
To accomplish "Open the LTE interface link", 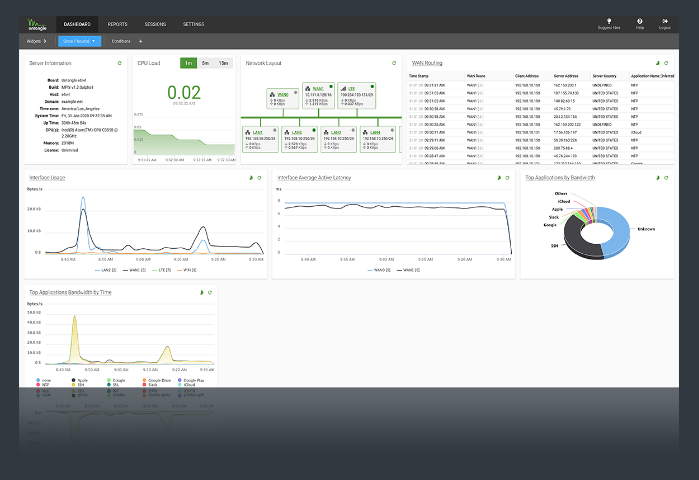I will coord(351,89).
